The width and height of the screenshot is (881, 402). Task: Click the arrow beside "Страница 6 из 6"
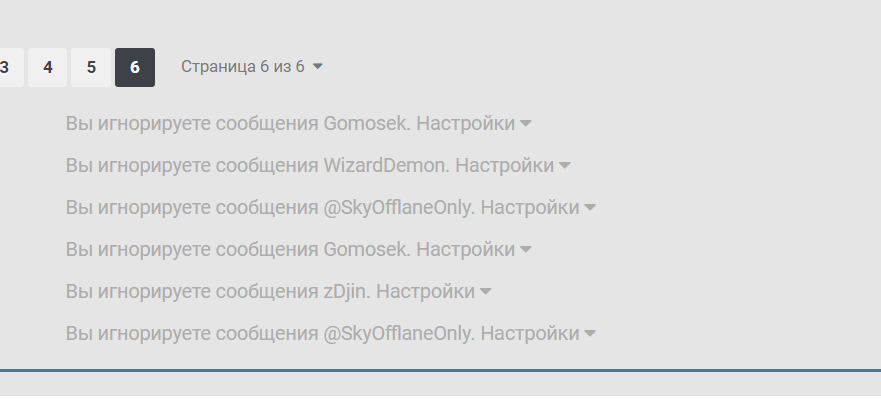tap(317, 66)
